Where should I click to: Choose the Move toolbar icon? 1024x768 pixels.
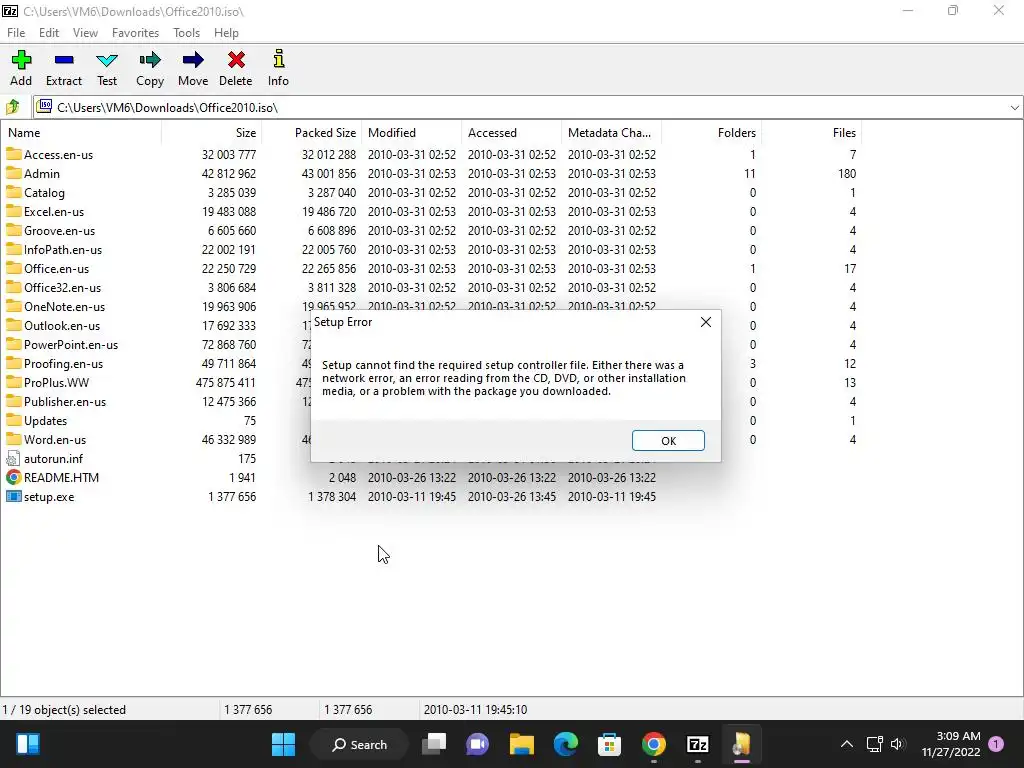[193, 60]
